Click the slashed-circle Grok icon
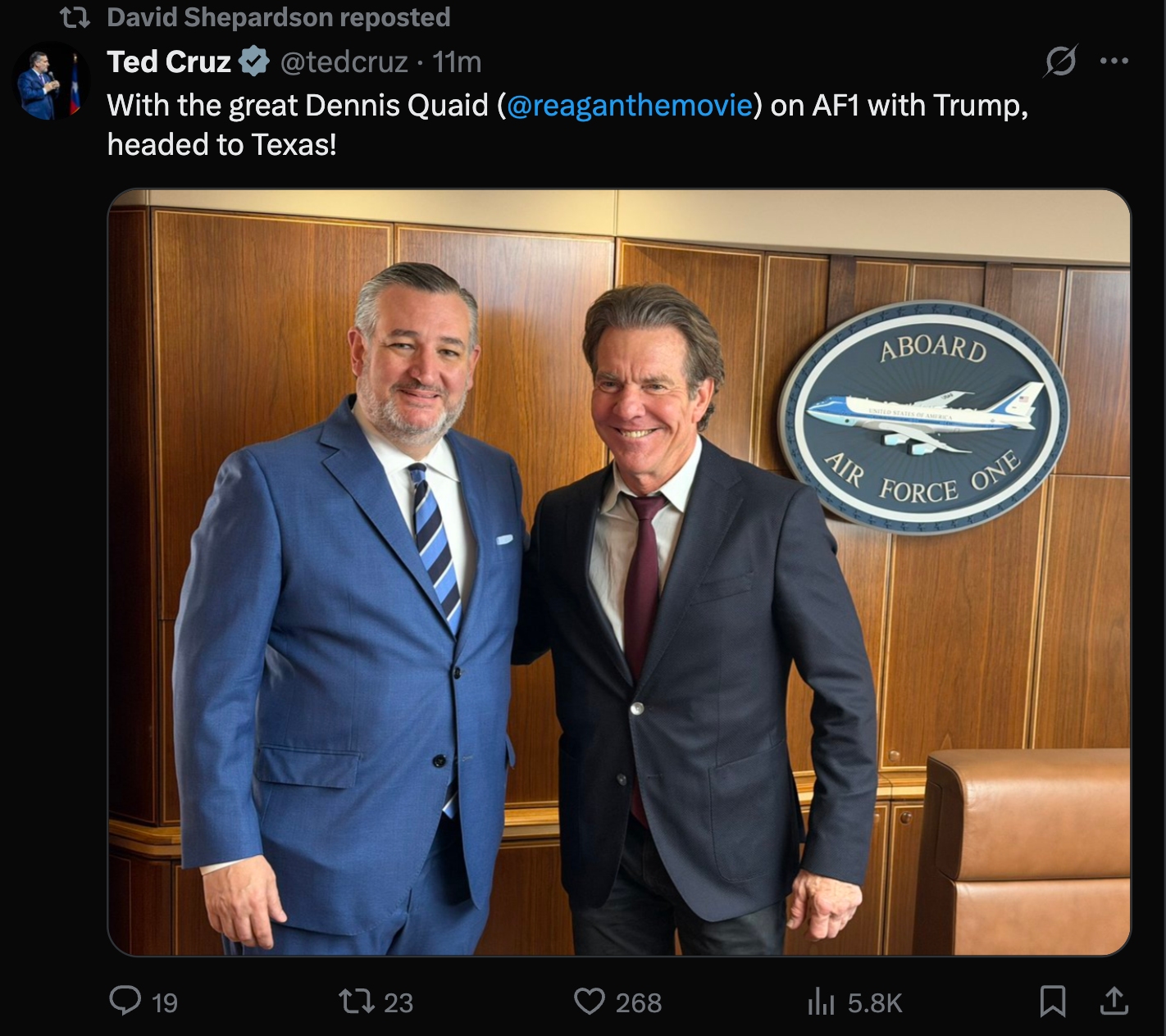Viewport: 1166px width, 1036px height. [x=1061, y=61]
